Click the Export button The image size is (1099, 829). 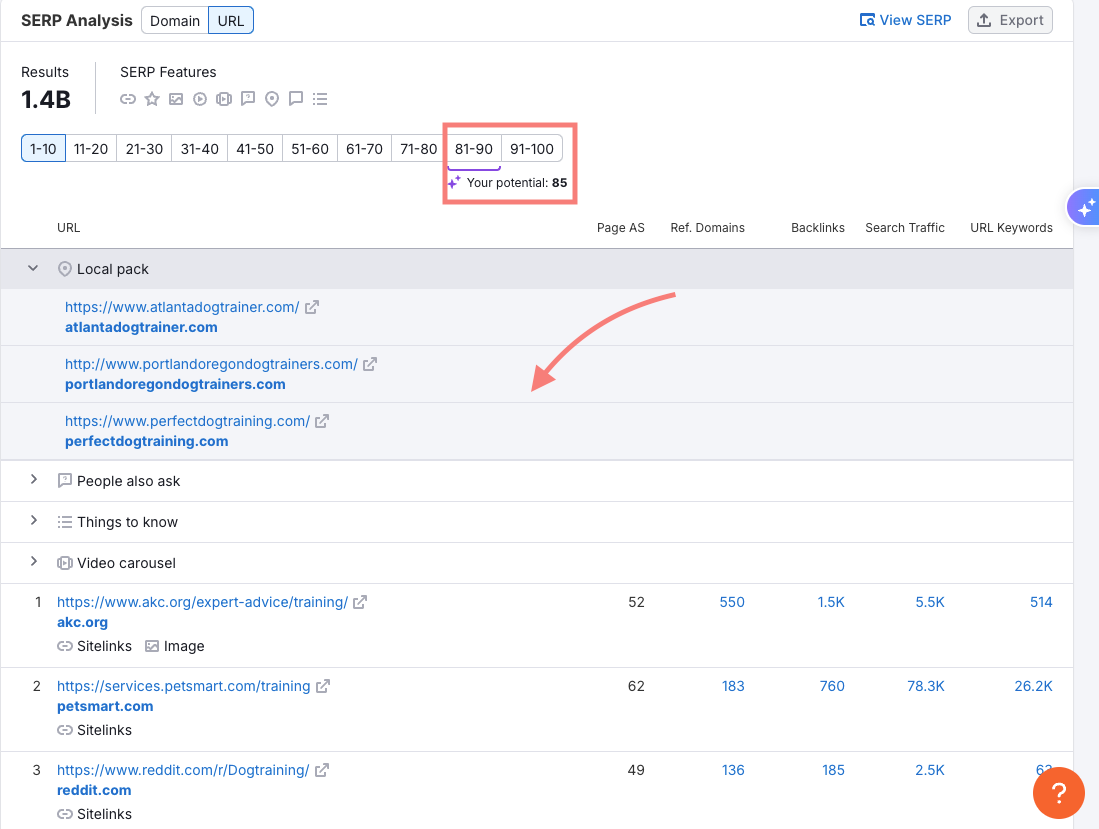click(x=1010, y=20)
